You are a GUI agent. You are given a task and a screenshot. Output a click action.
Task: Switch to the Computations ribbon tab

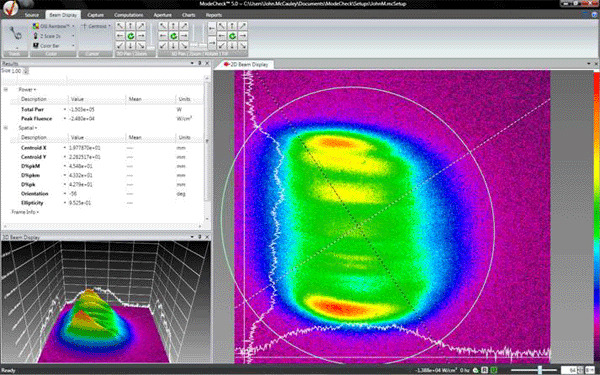129,15
